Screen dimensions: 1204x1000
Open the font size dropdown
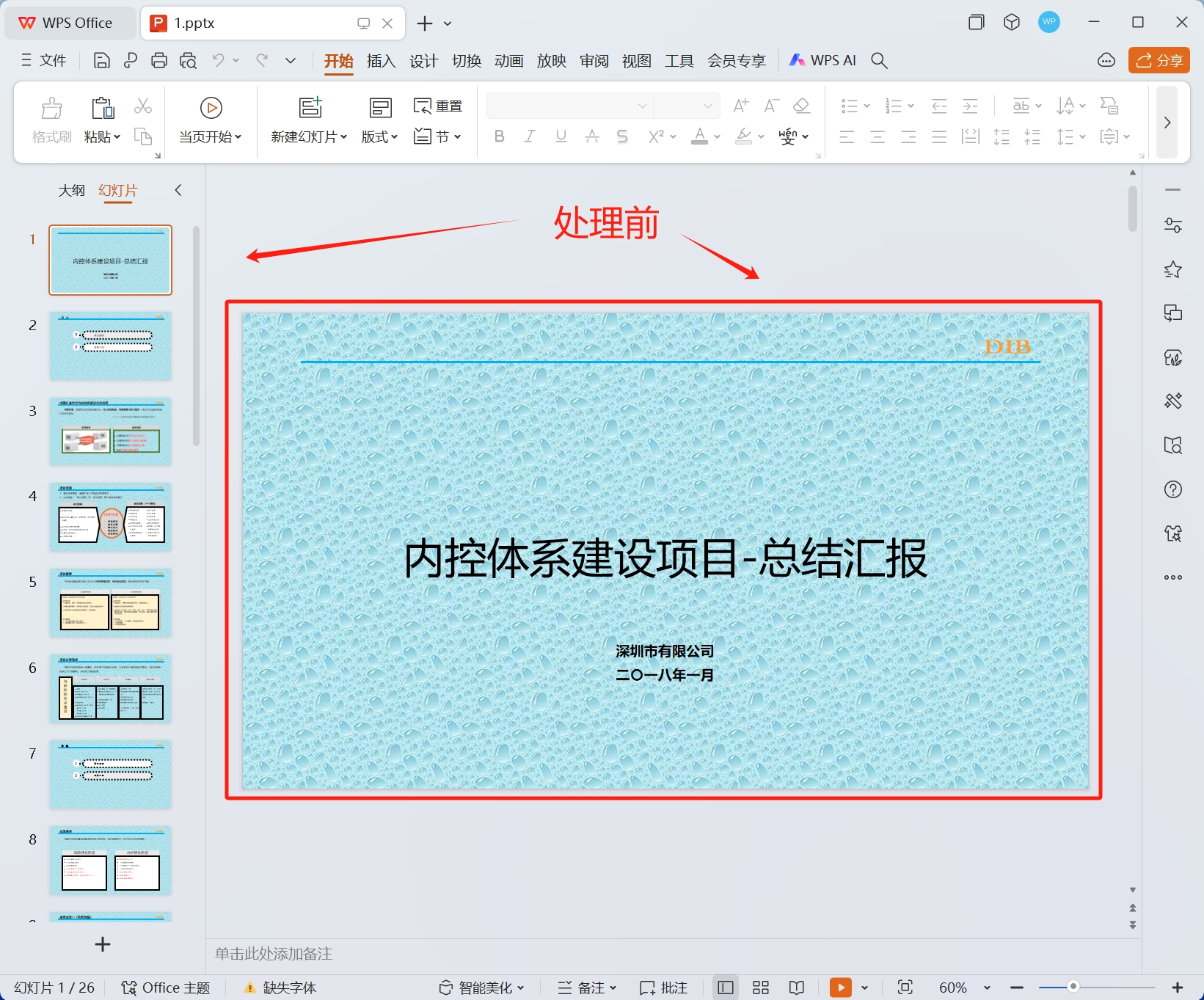(x=706, y=105)
